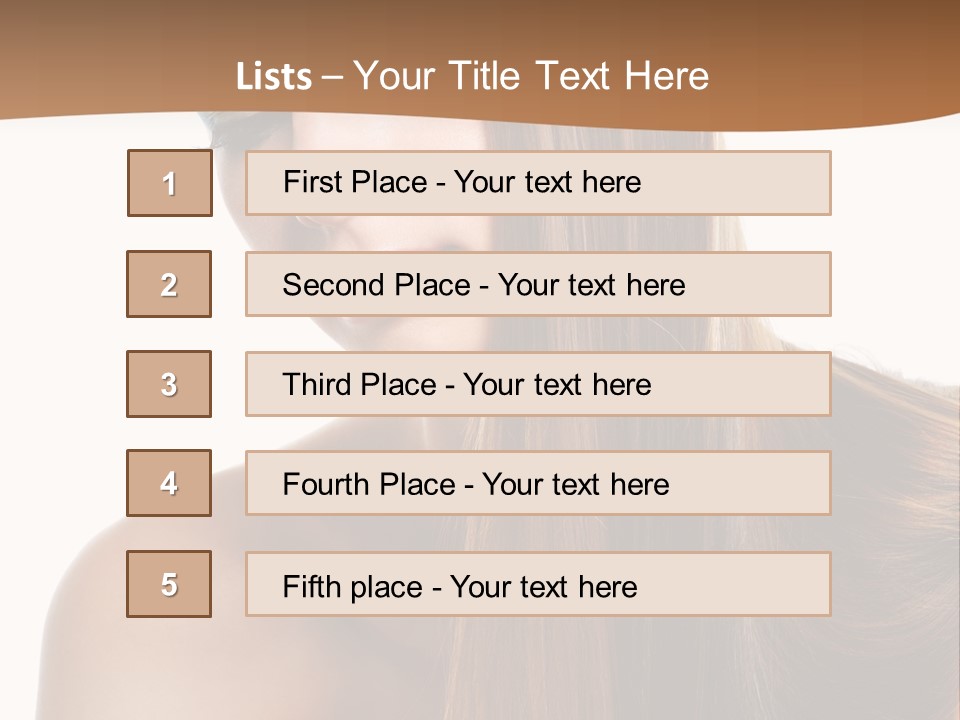960x720 pixels.
Task: Click the number 1 box
Action: coord(170,183)
